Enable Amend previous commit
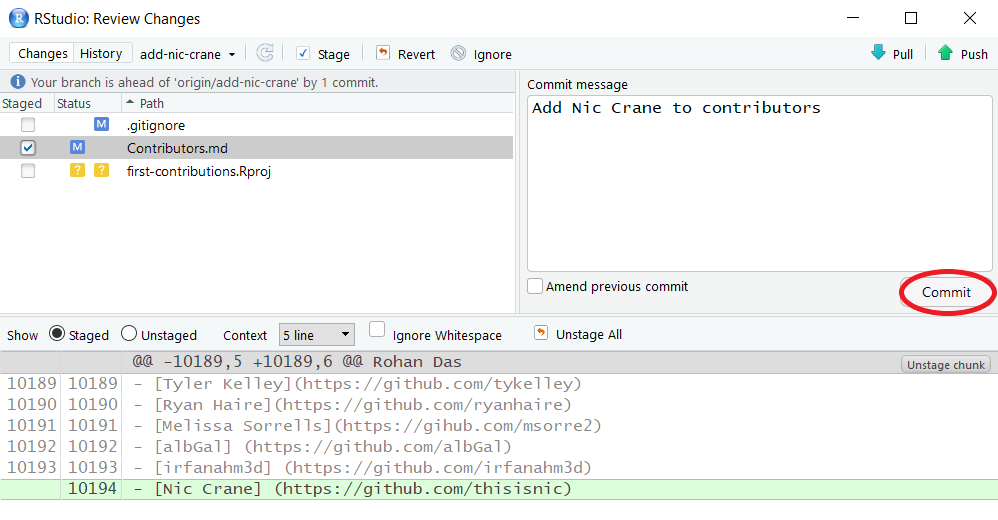Screen dimensions: 998x520 [x=535, y=286]
